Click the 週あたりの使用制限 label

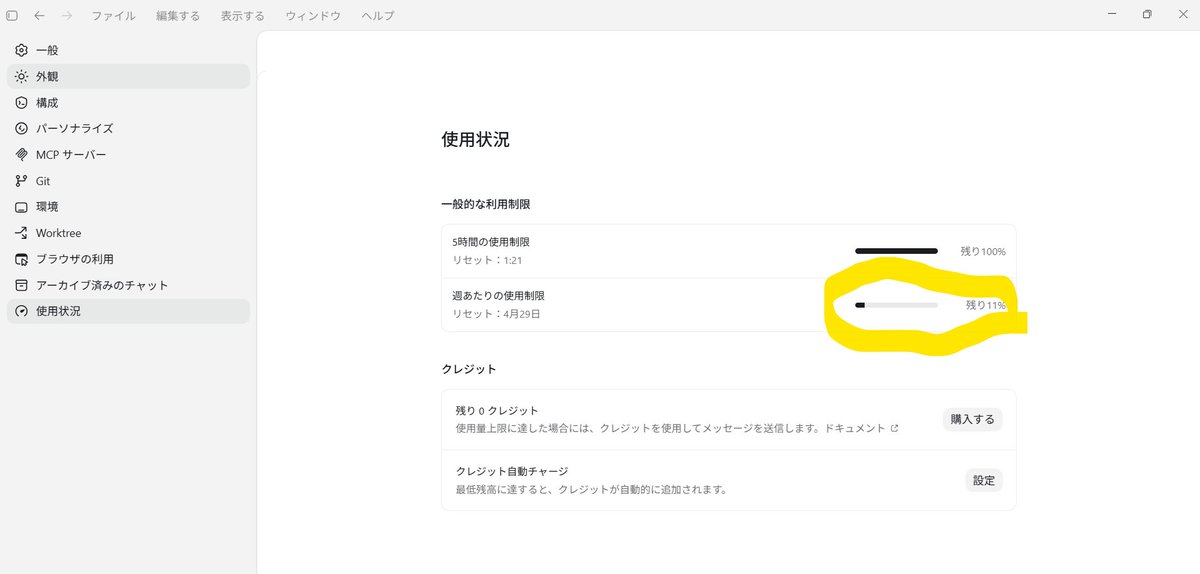[x=498, y=296]
